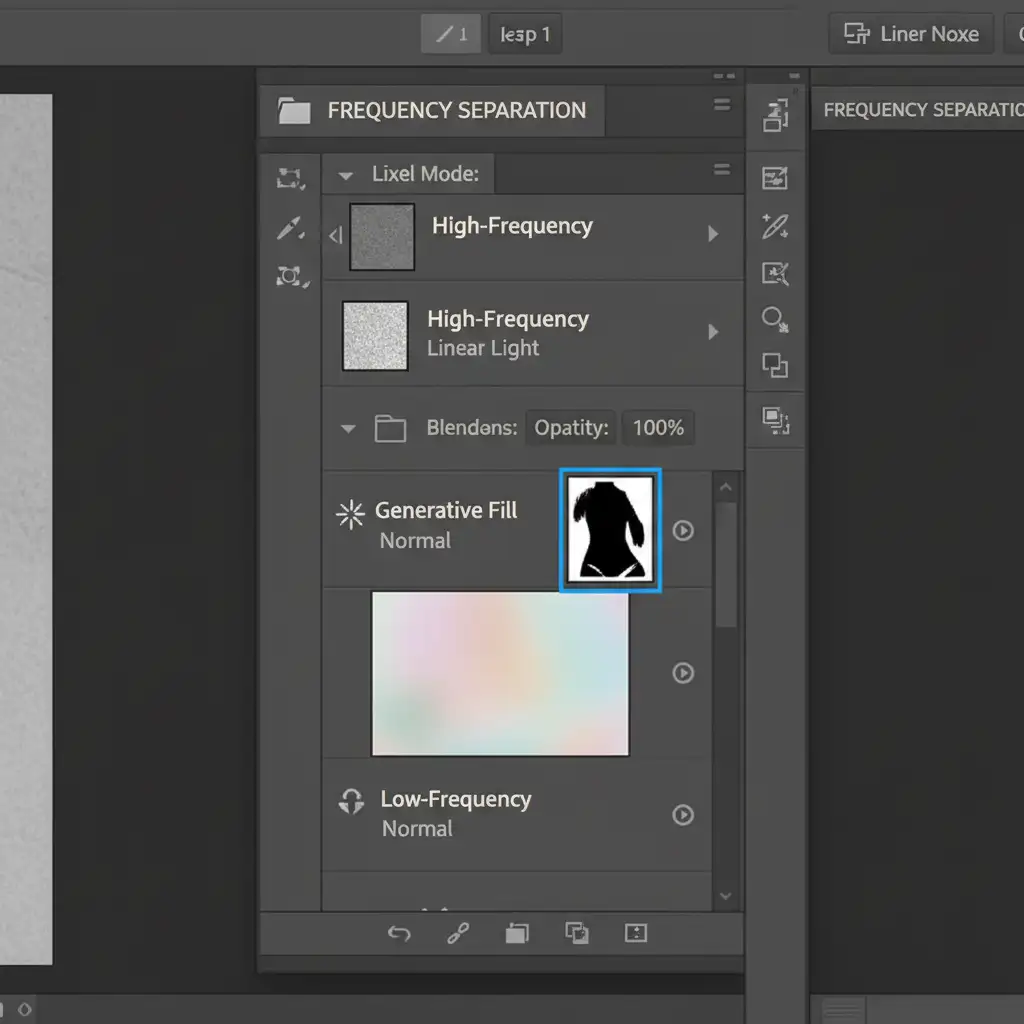Select the black silhouette layer mask thumbnail

610,529
